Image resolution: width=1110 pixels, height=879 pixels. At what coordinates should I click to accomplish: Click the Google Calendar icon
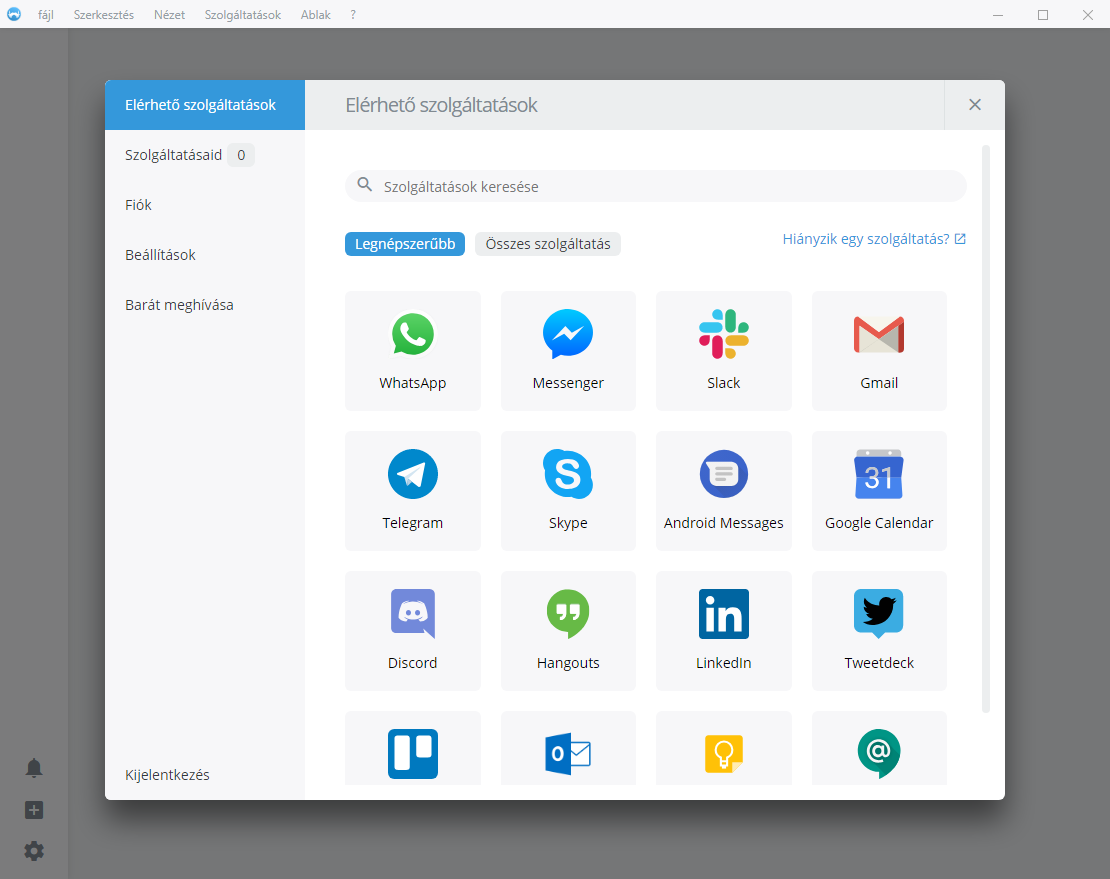tap(878, 475)
